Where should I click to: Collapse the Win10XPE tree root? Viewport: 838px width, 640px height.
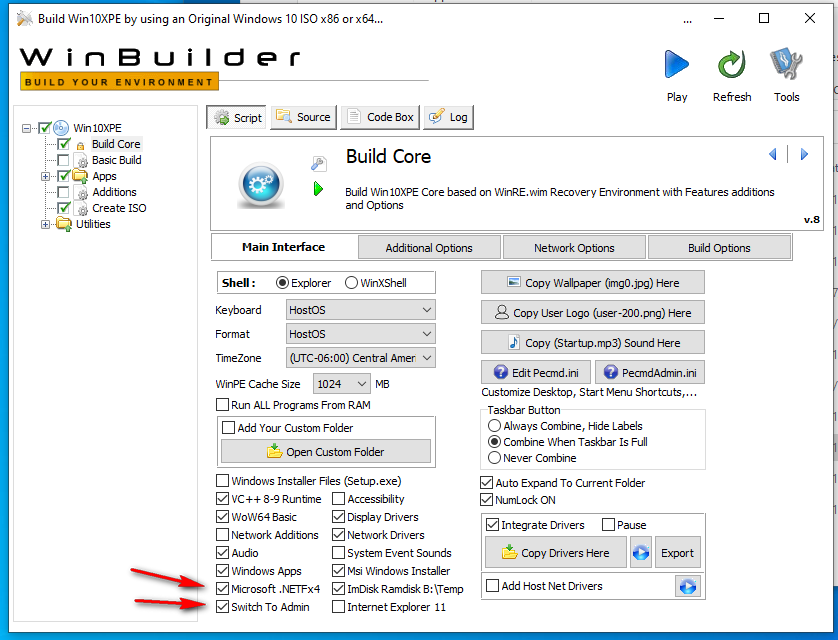point(26,128)
